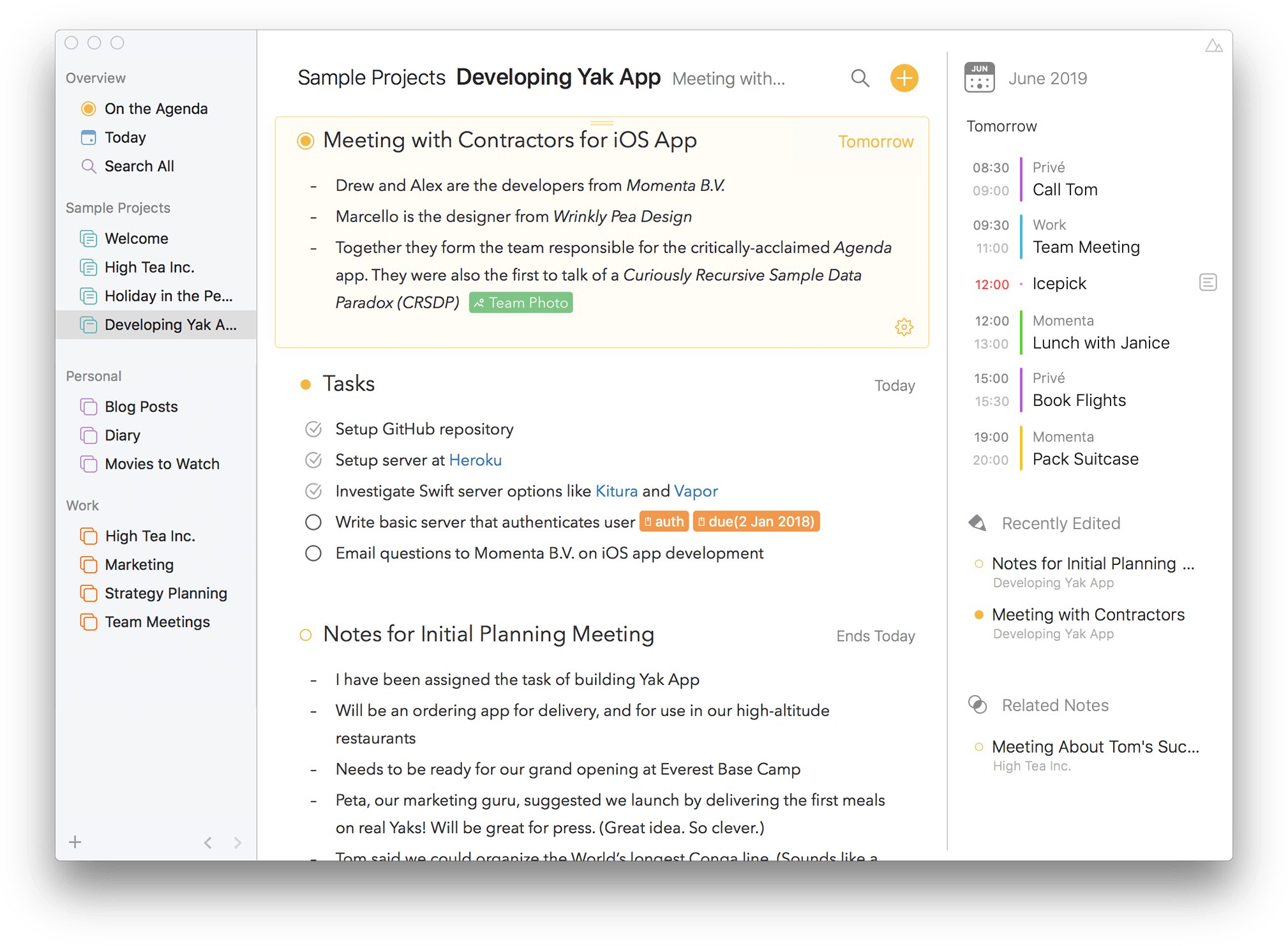This screenshot has height=946, width=1288.
Task: Click the Strategy Planning project icon
Action: [x=89, y=593]
